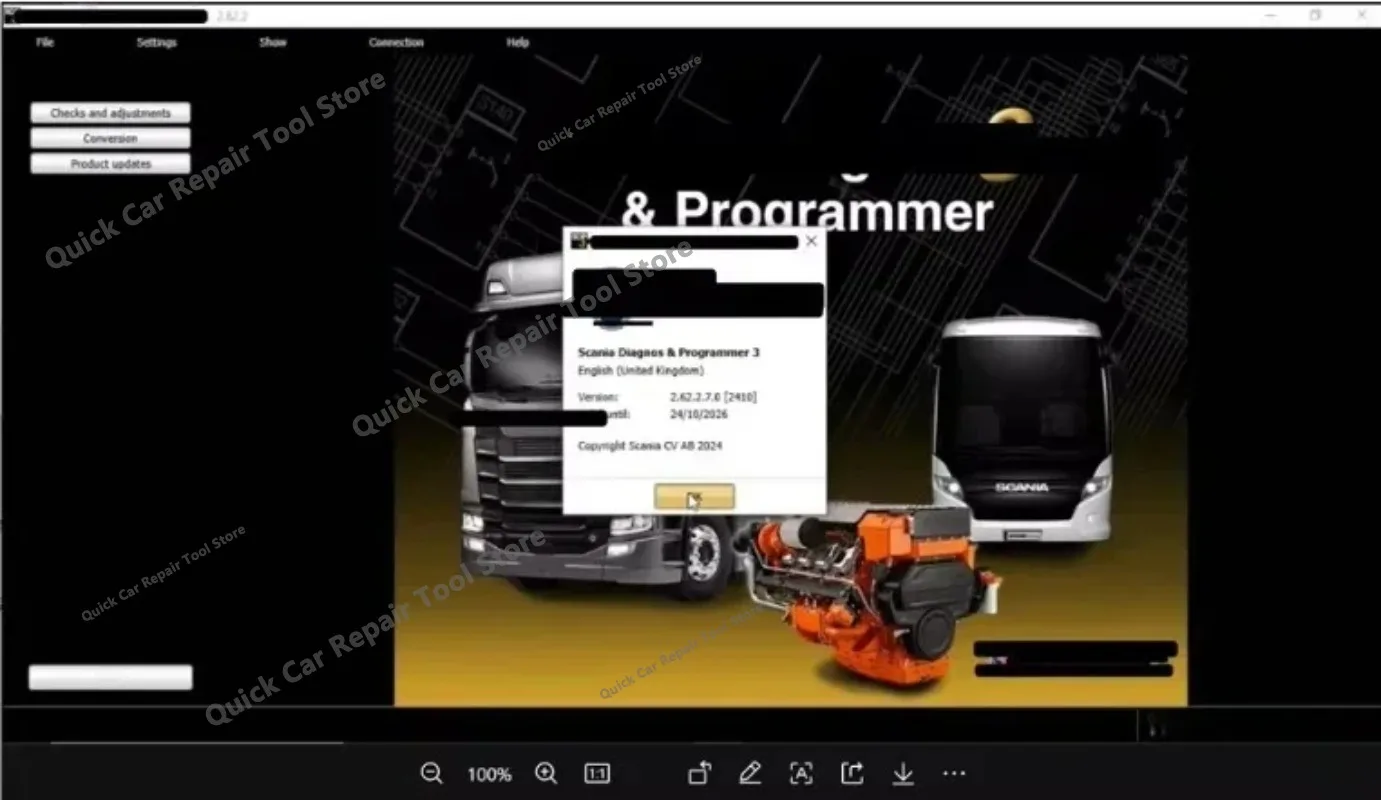Click Copyright Scania CV AB 2024 text
Viewport: 1381px width, 800px height.
click(x=650, y=445)
